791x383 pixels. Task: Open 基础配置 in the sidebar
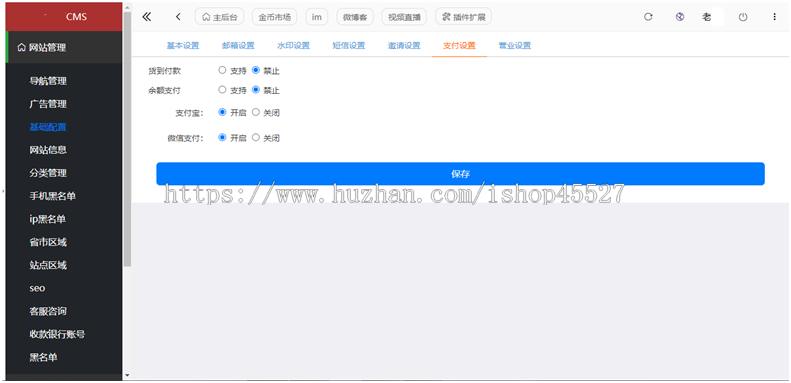(48, 127)
